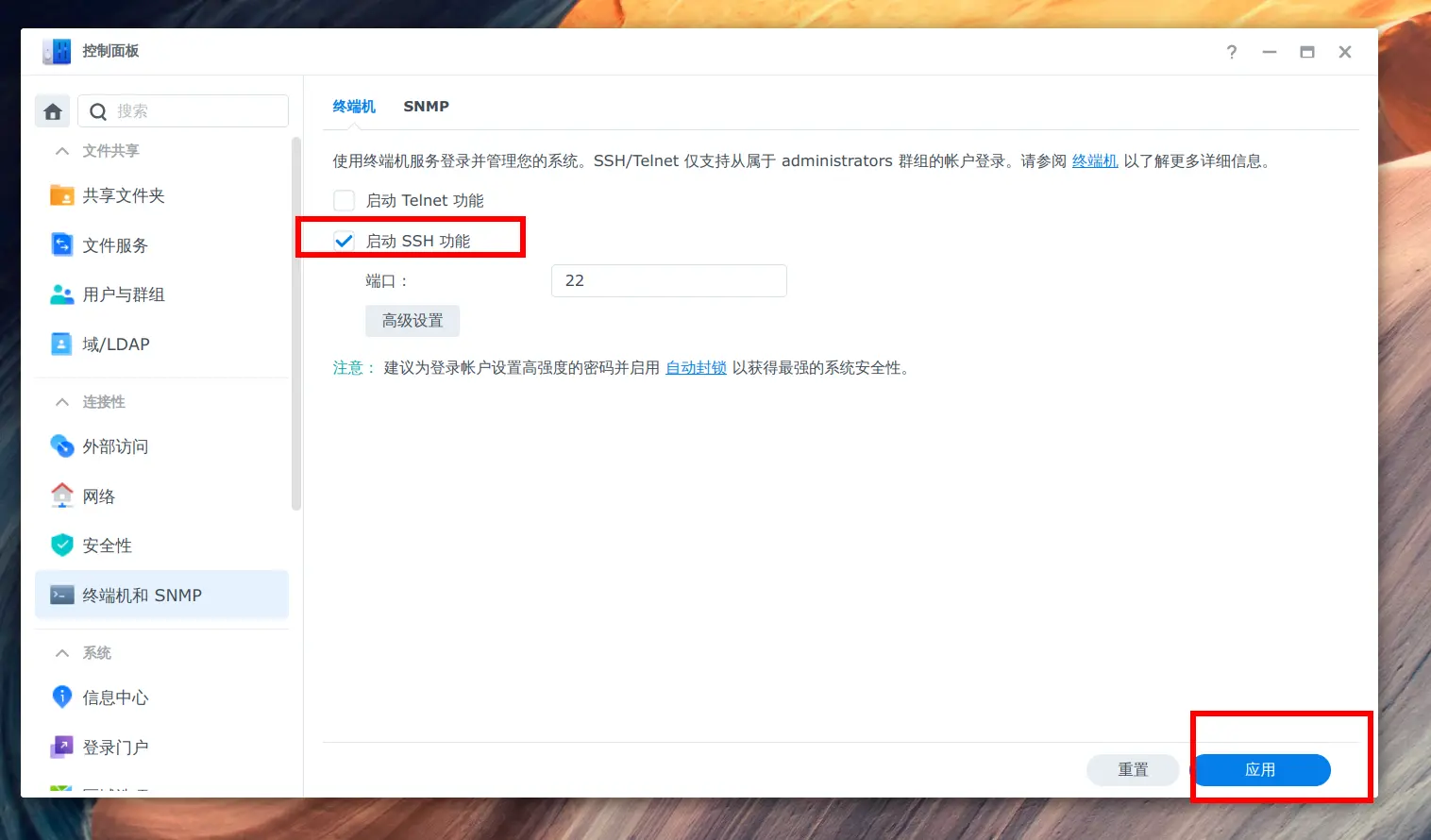Open the 信息中心 panel
The image size is (1431, 840).
coord(113,697)
